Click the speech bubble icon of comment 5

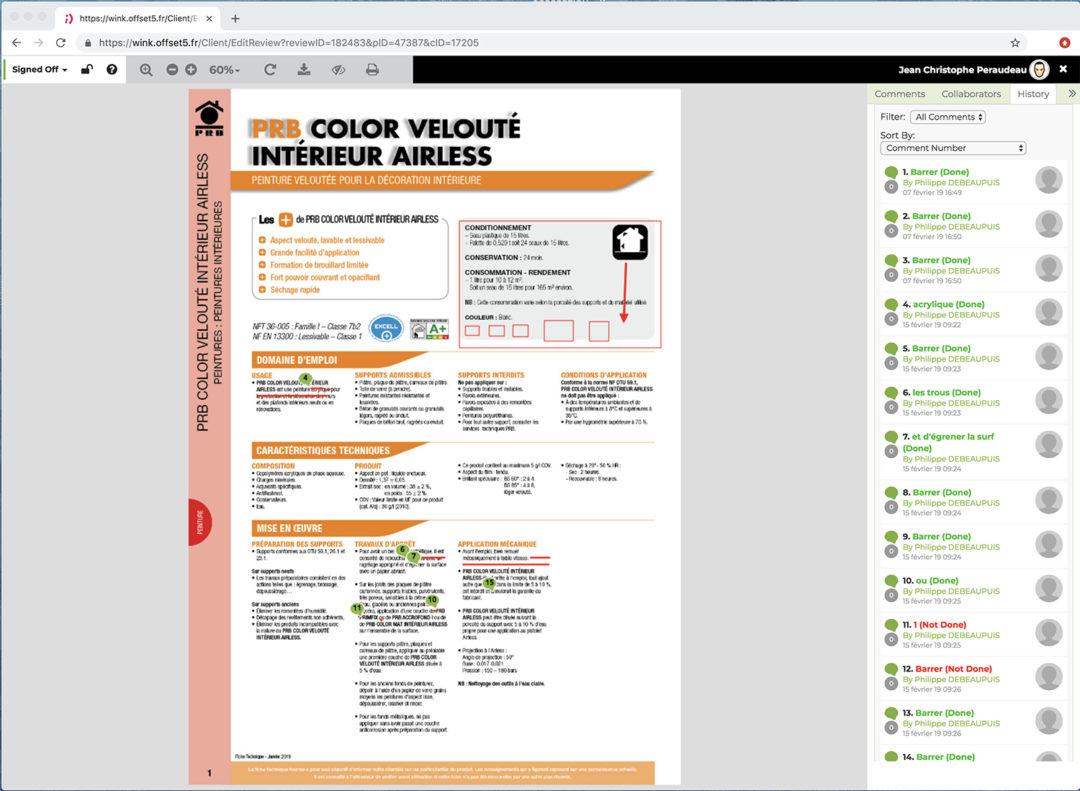891,349
